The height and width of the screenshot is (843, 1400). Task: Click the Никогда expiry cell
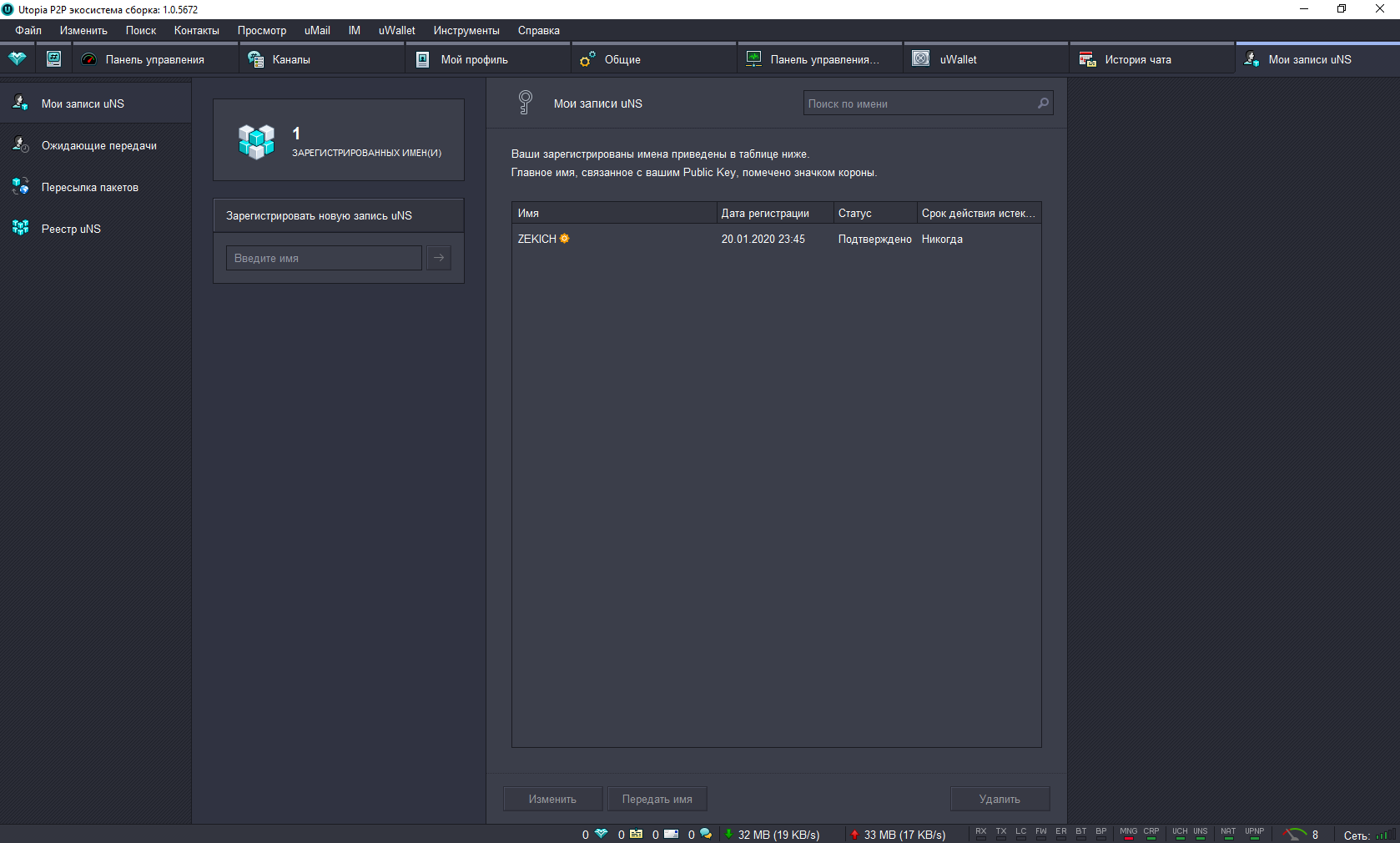(x=942, y=239)
